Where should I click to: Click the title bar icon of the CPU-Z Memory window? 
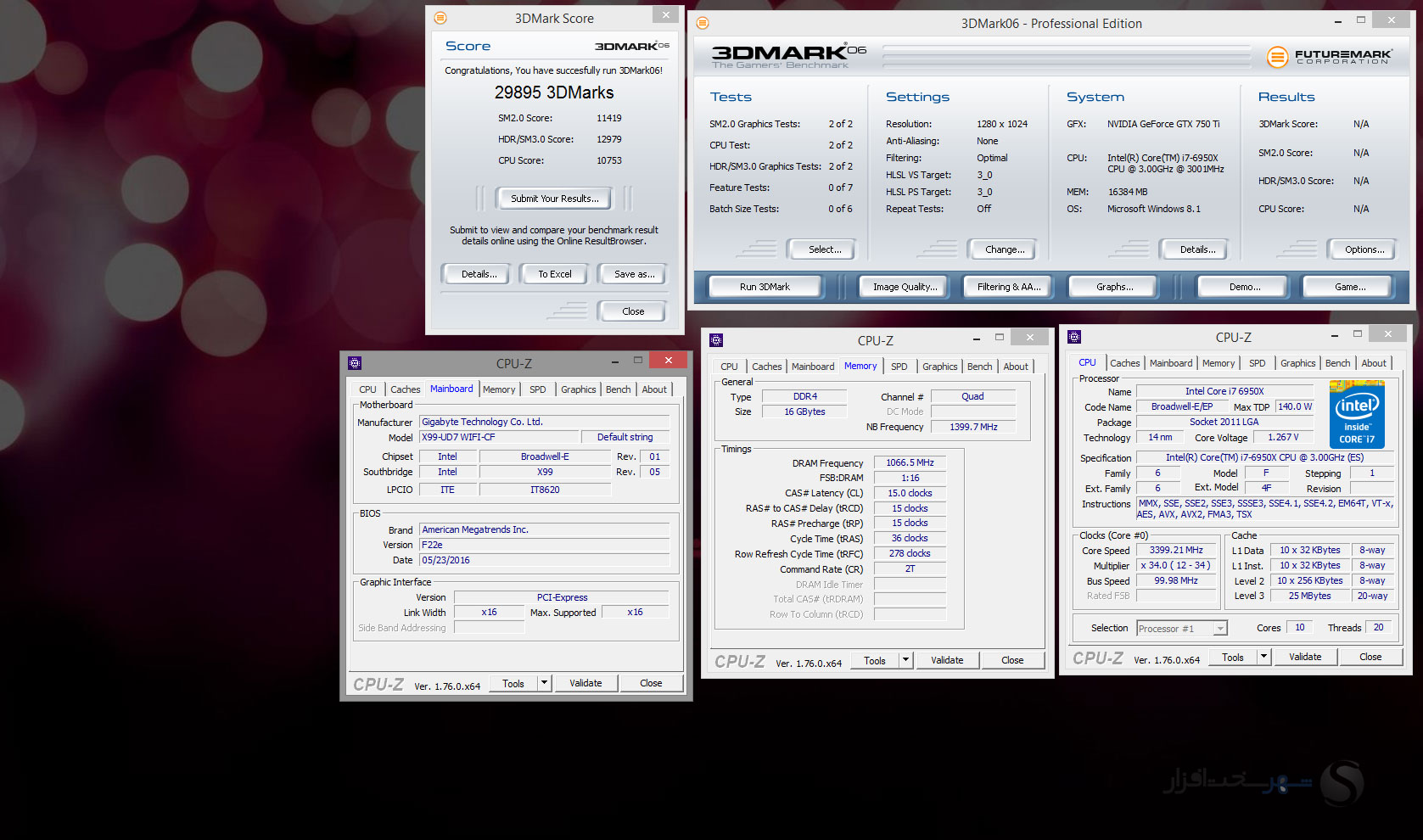click(716, 340)
